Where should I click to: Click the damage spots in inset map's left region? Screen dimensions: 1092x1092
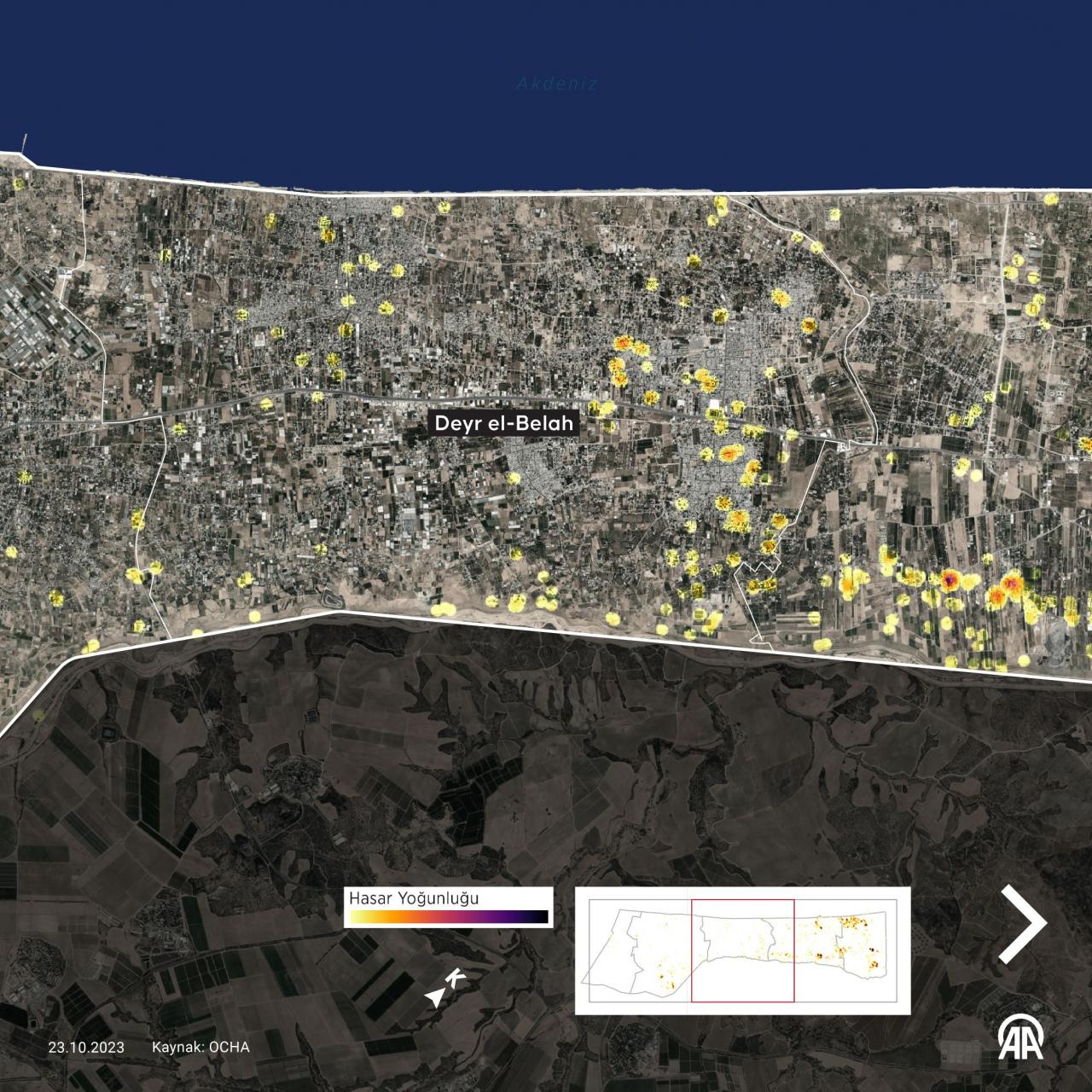[x=665, y=977]
